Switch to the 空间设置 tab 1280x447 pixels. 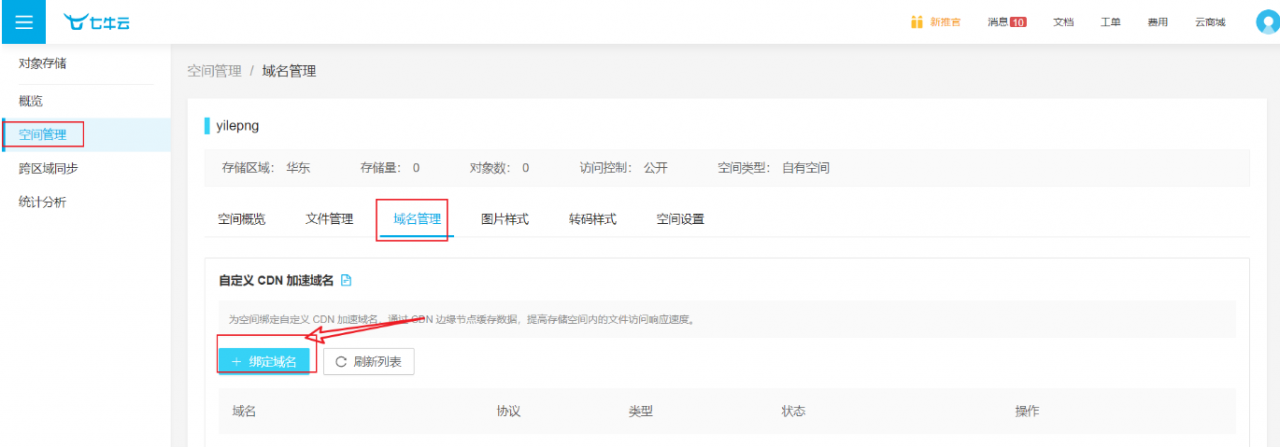(x=680, y=219)
